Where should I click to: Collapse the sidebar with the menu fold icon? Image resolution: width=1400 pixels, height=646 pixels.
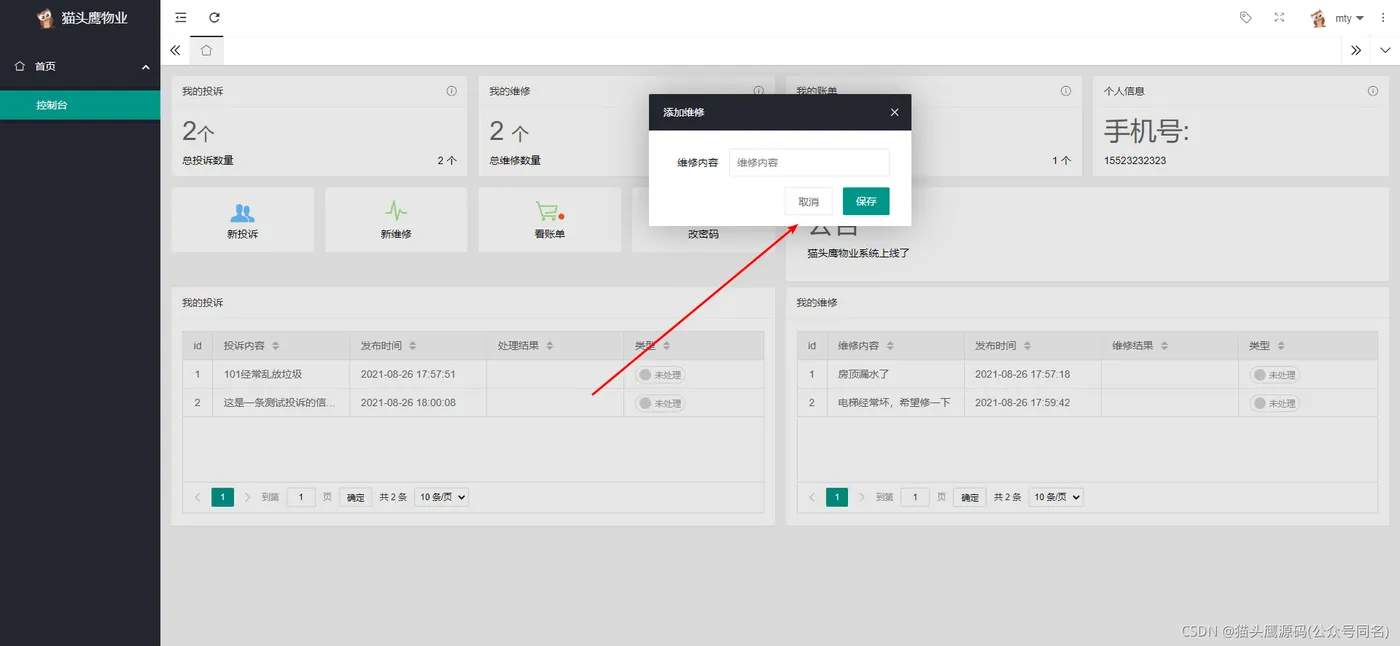(x=180, y=18)
